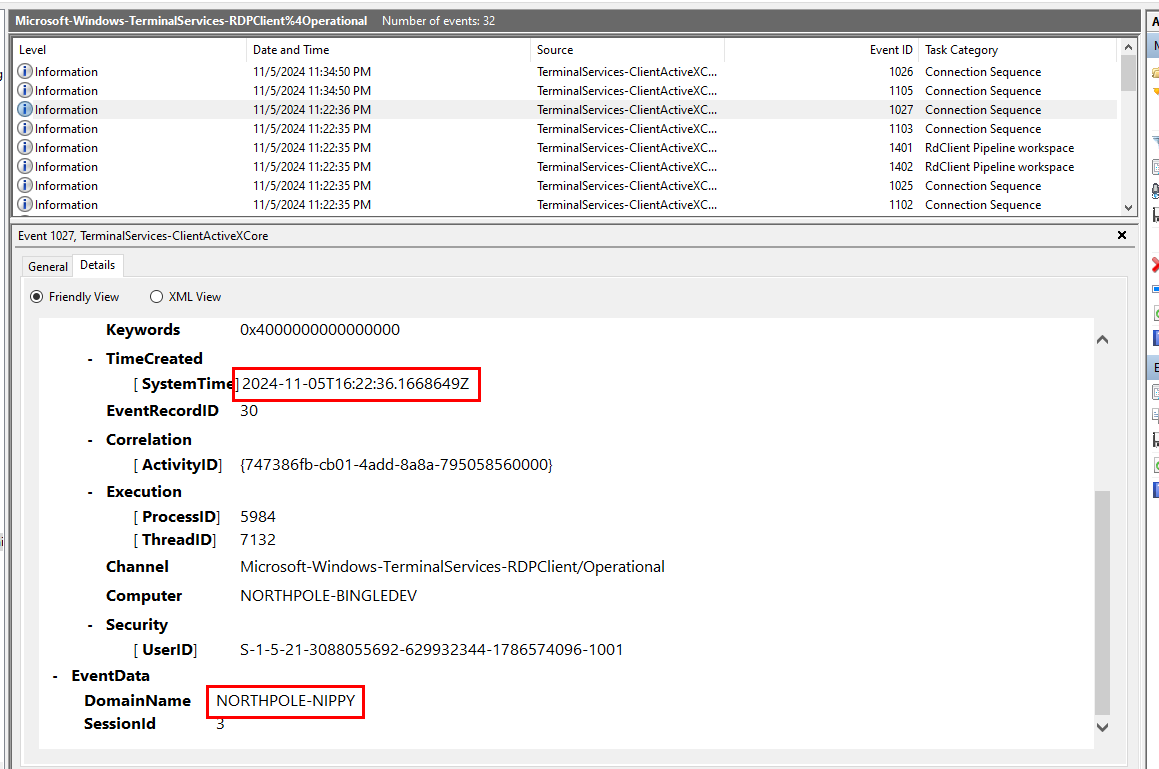The height and width of the screenshot is (769, 1159).
Task: Select the XML View radio button
Action: pyautogui.click(x=156, y=297)
